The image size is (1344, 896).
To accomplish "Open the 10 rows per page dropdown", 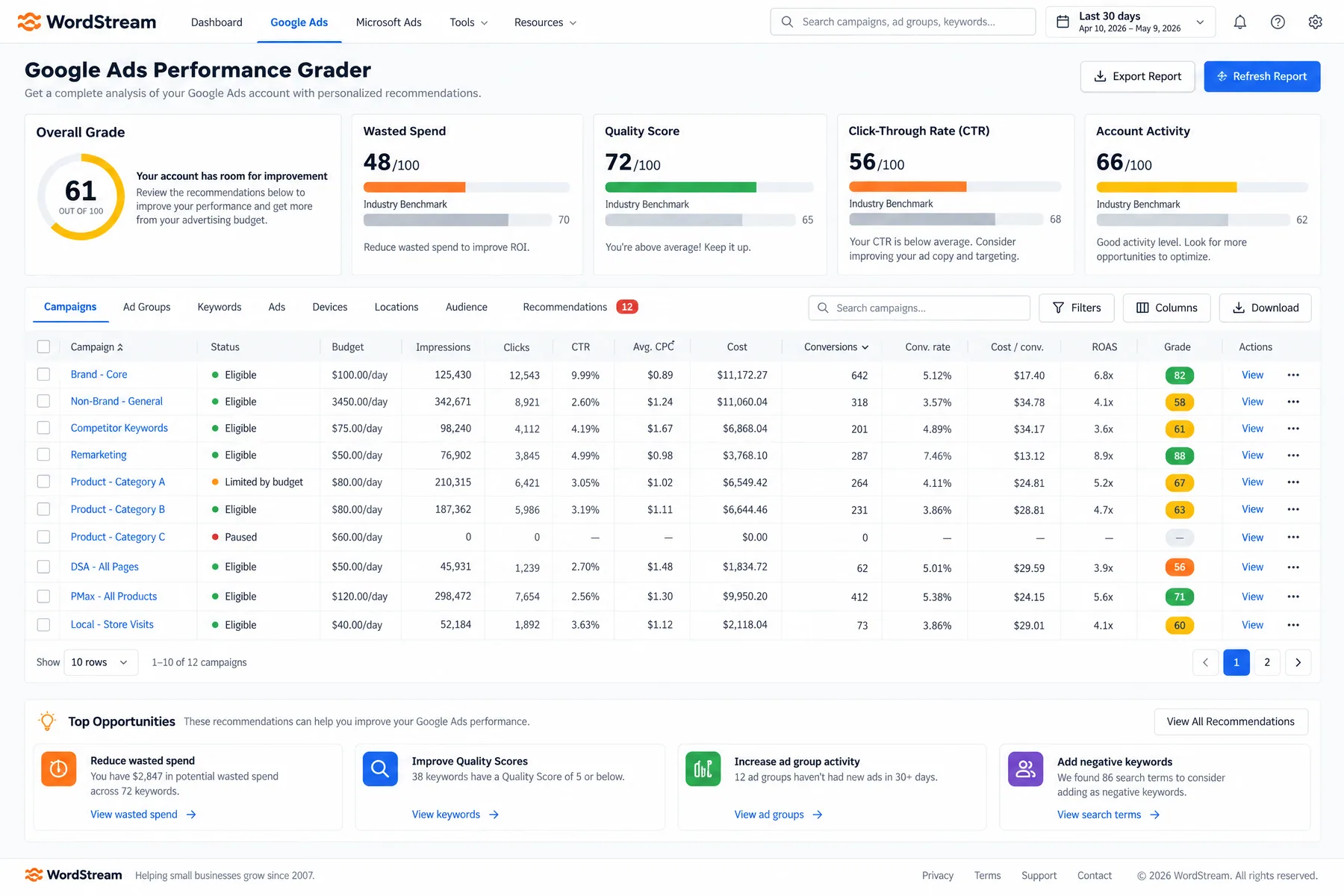I will click(x=101, y=662).
